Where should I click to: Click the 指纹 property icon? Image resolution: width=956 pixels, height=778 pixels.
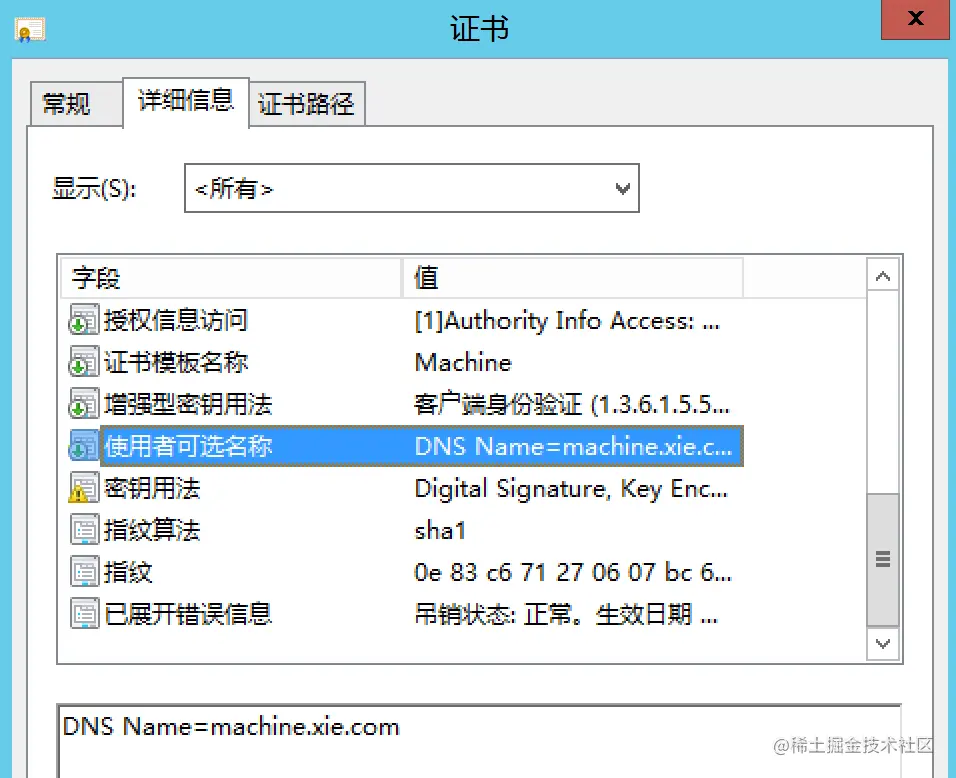tap(84, 572)
